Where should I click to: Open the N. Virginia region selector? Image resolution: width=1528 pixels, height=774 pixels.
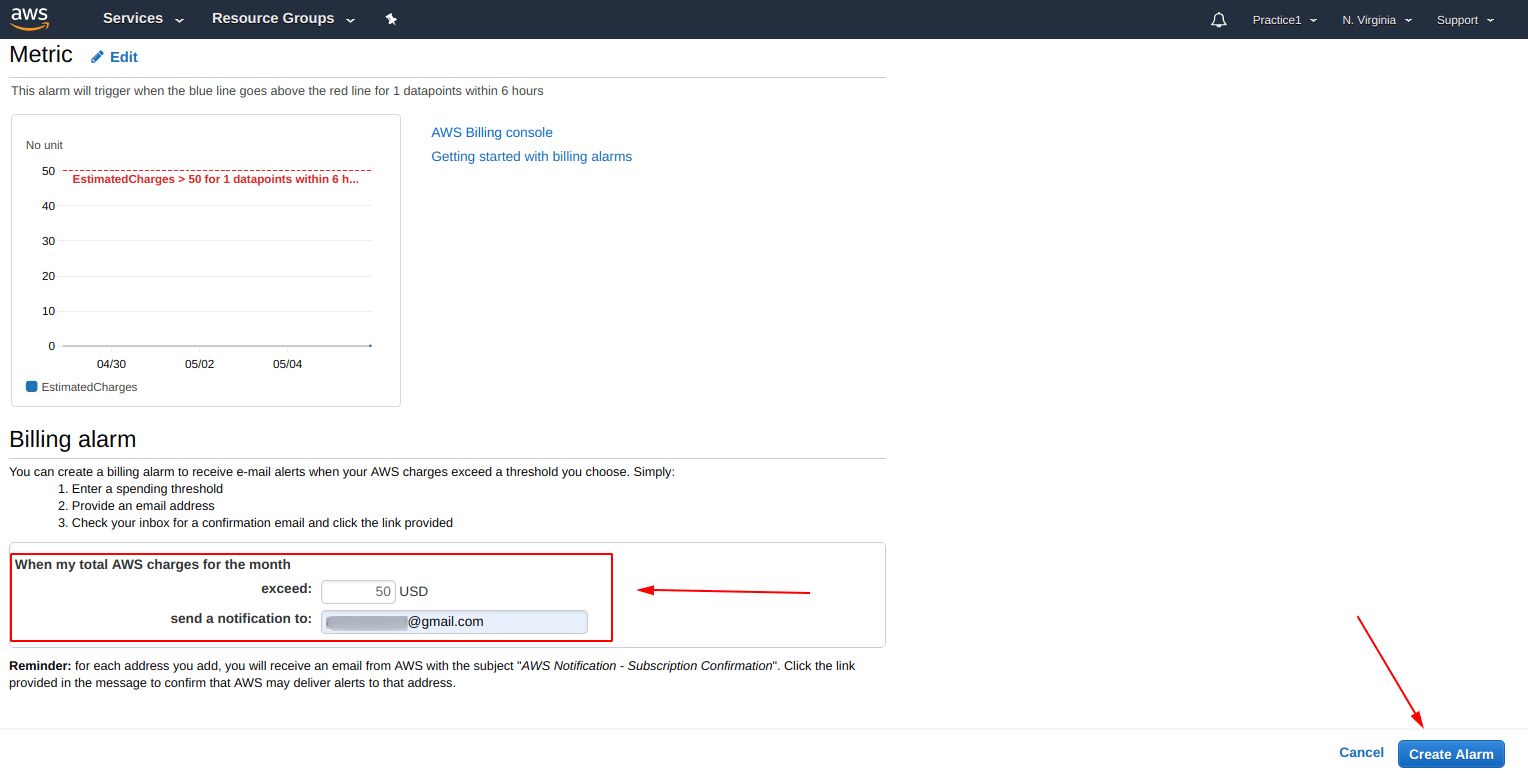pos(1377,20)
